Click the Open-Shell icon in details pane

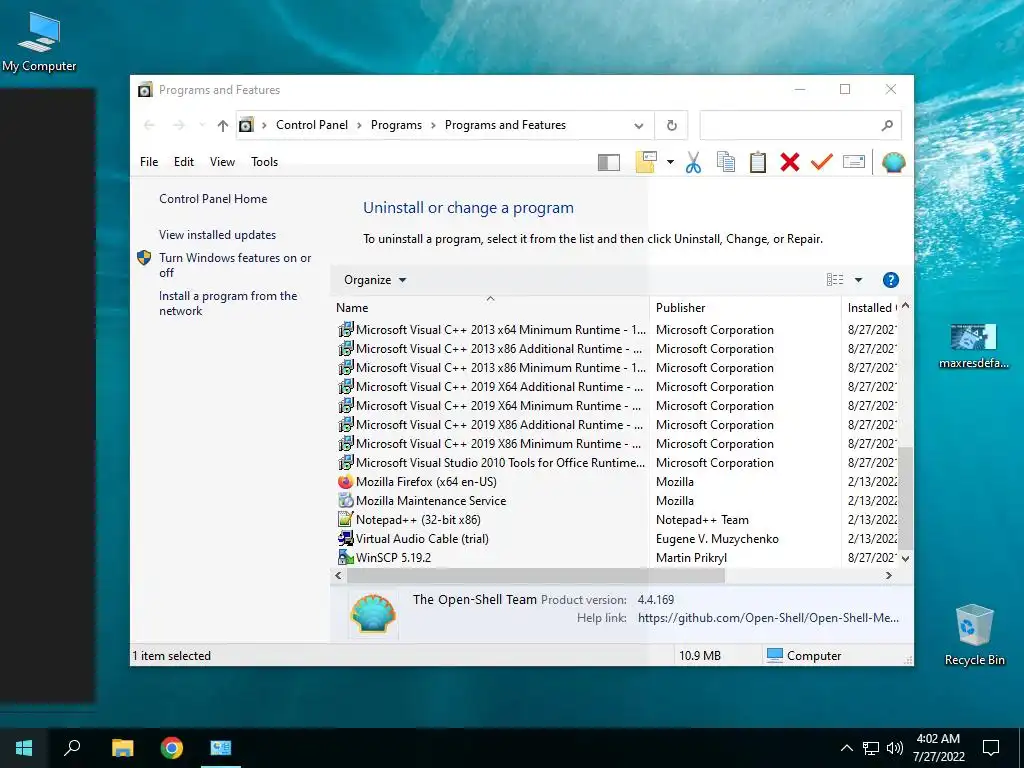tap(373, 613)
